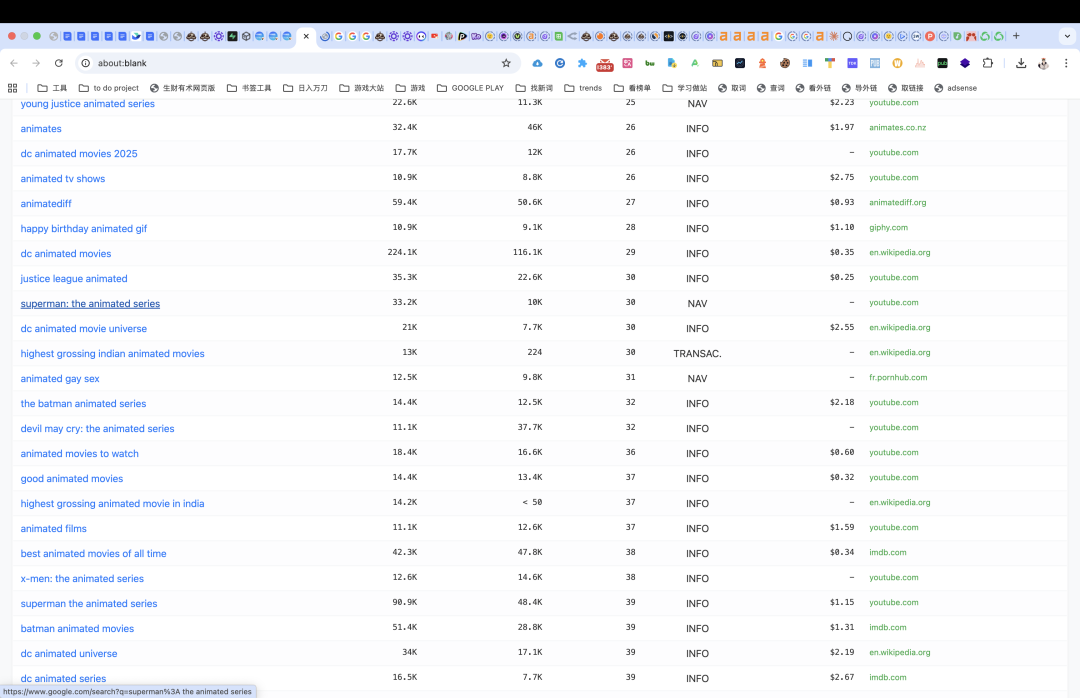View site information icon in address bar
This screenshot has width=1080, height=698.
point(85,63)
